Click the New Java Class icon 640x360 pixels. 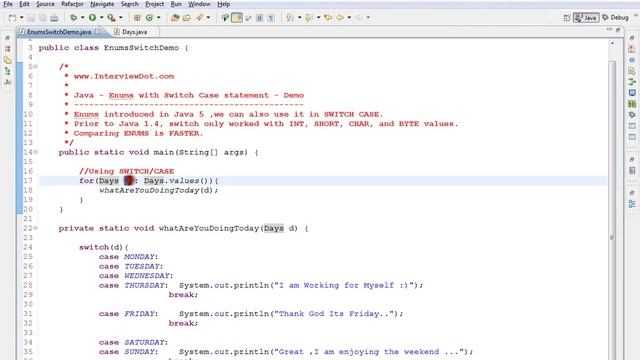[x=149, y=18]
